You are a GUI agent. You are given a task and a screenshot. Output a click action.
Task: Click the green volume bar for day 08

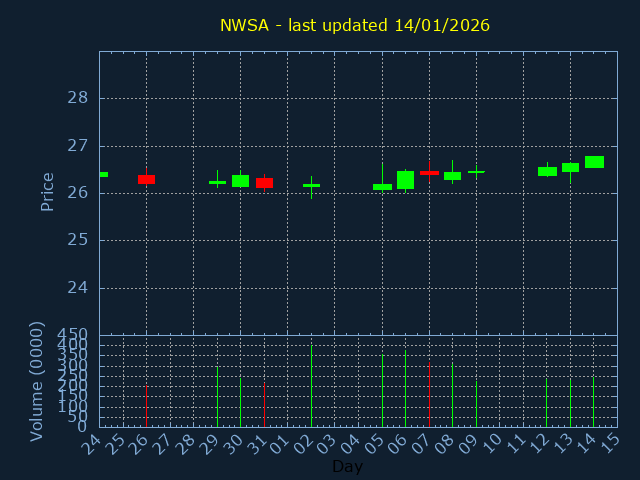click(x=452, y=395)
